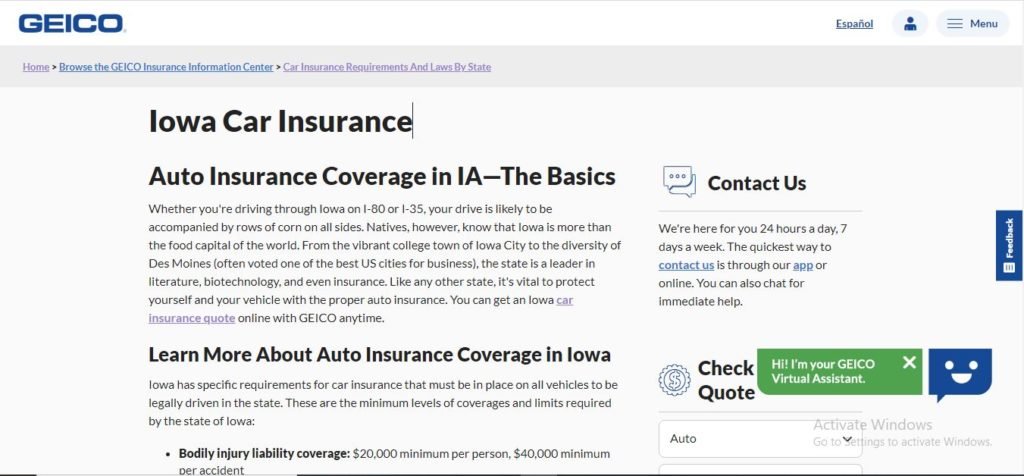Expand the Auto insurance type dropdown
This screenshot has width=1024, height=476.
760,439
